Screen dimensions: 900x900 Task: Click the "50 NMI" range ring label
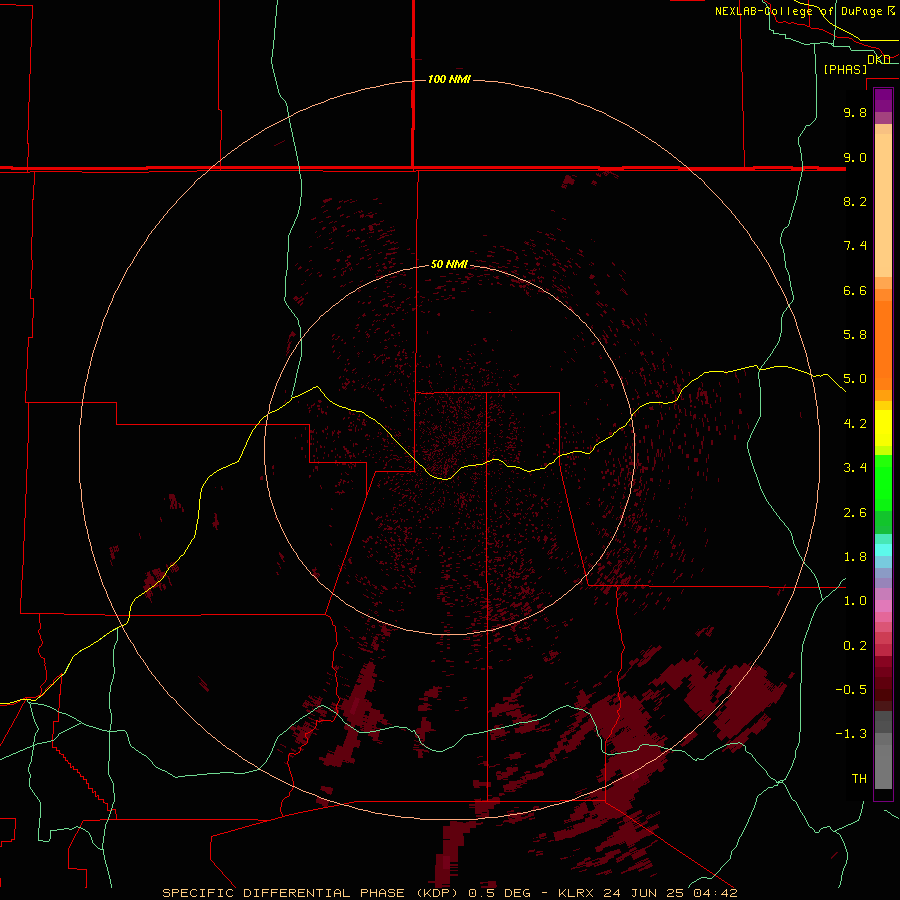[x=449, y=264]
